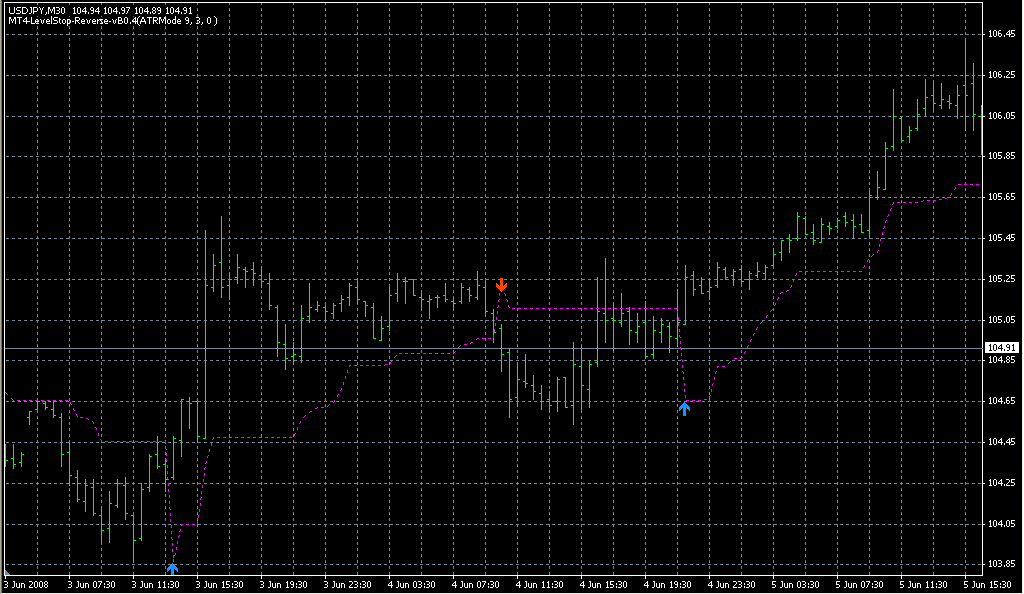Click the 104.05 price axis label
The image size is (1024, 594).
[x=1001, y=523]
